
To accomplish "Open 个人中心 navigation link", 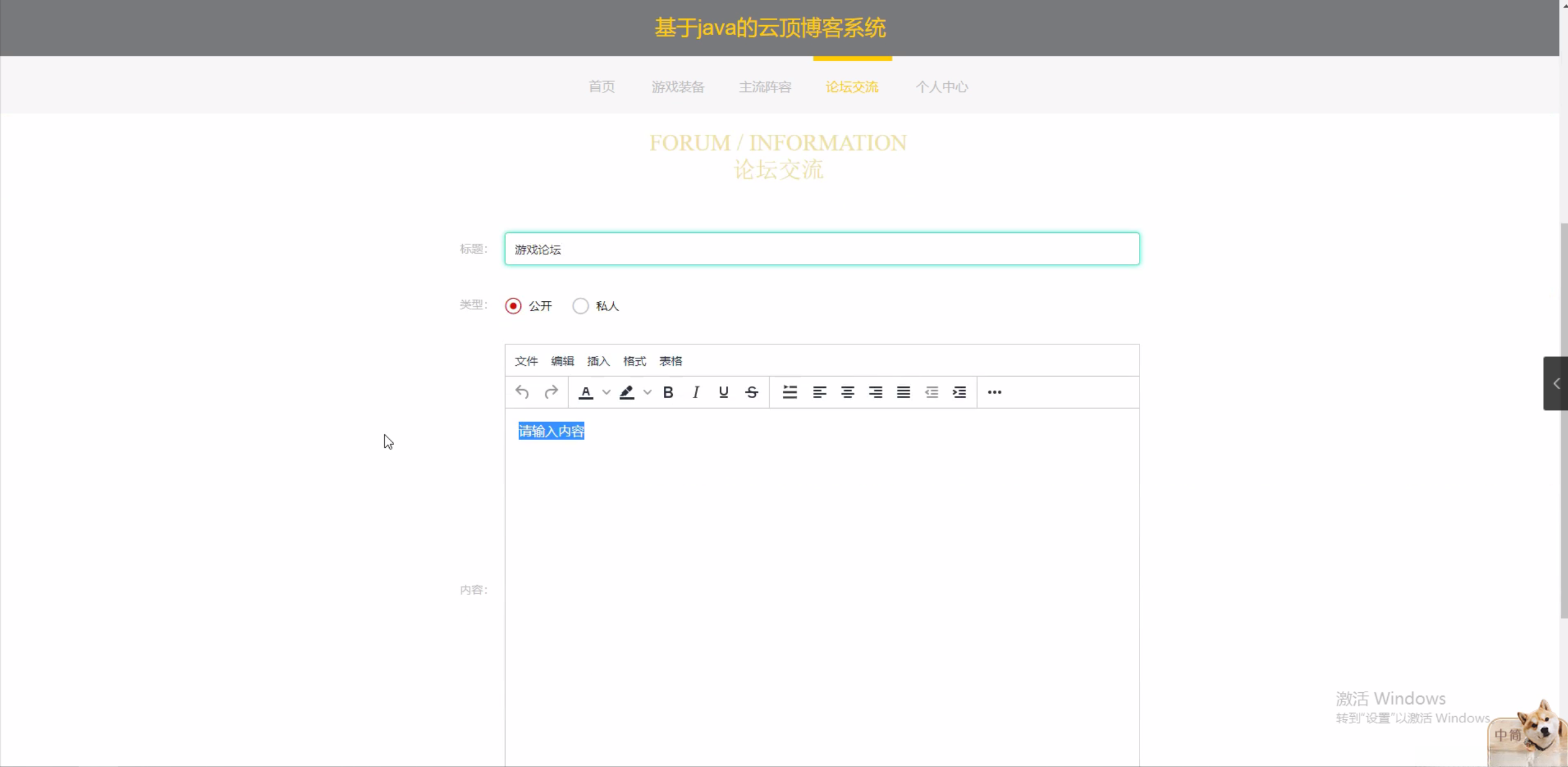I will 942,87.
